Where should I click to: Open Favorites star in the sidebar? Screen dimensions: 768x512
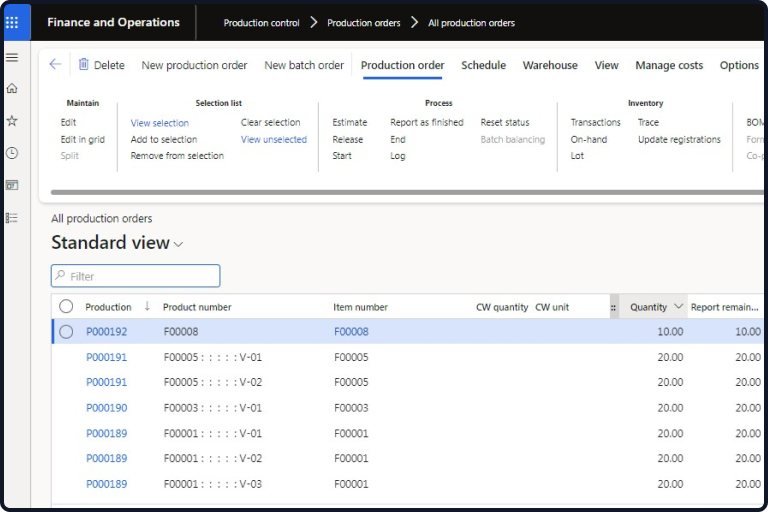[x=12, y=121]
